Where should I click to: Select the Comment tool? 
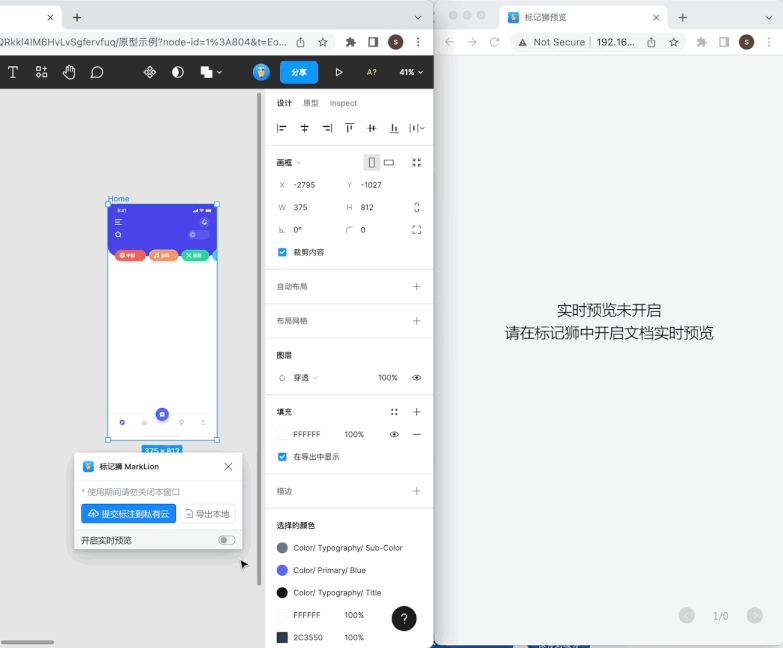pos(97,72)
